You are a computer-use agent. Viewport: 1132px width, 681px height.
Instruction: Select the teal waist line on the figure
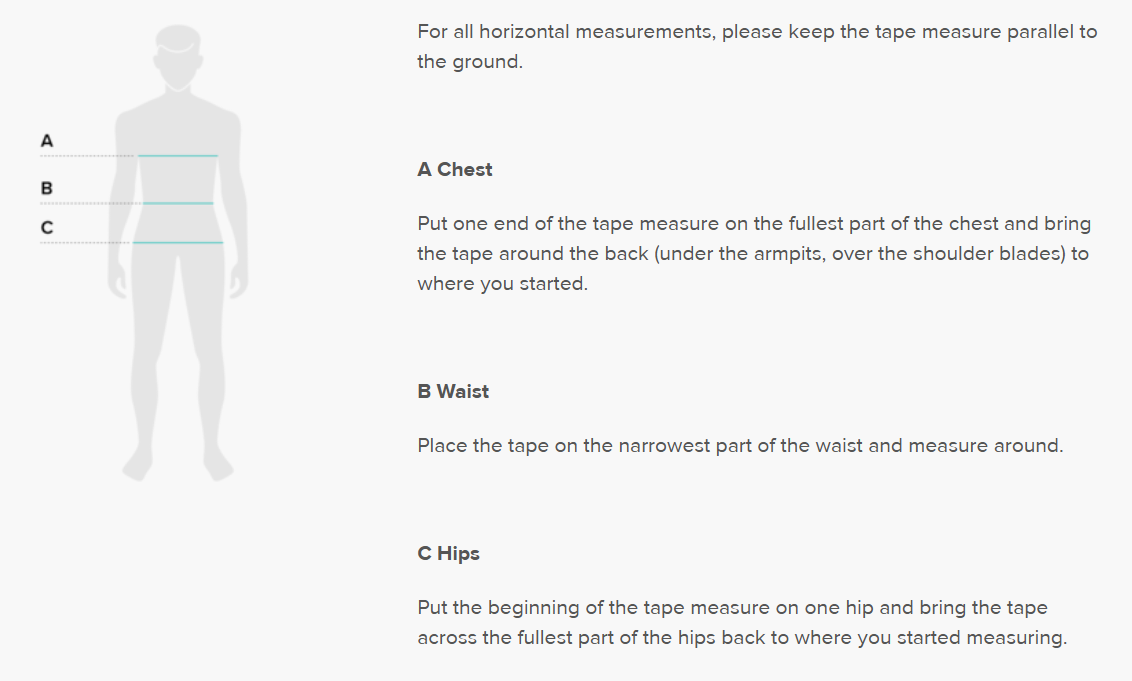(178, 204)
